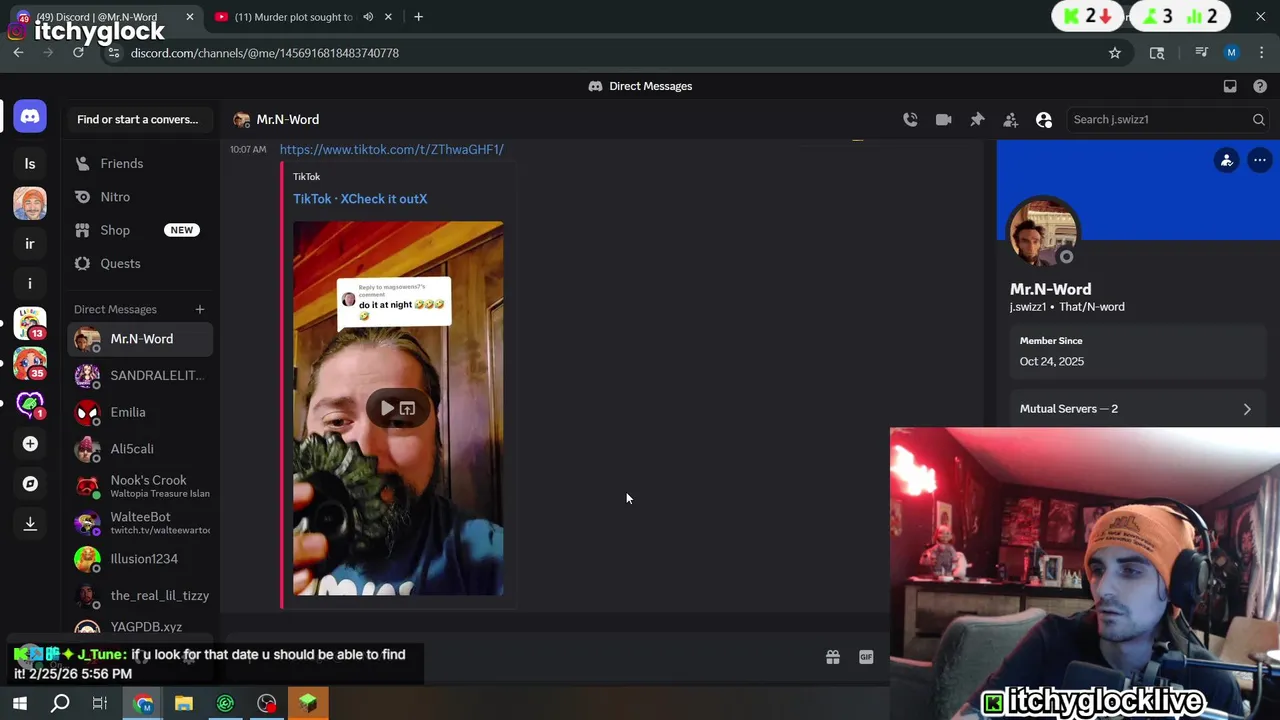Click the browser address bar URL
The height and width of the screenshot is (720, 1280).
click(265, 53)
